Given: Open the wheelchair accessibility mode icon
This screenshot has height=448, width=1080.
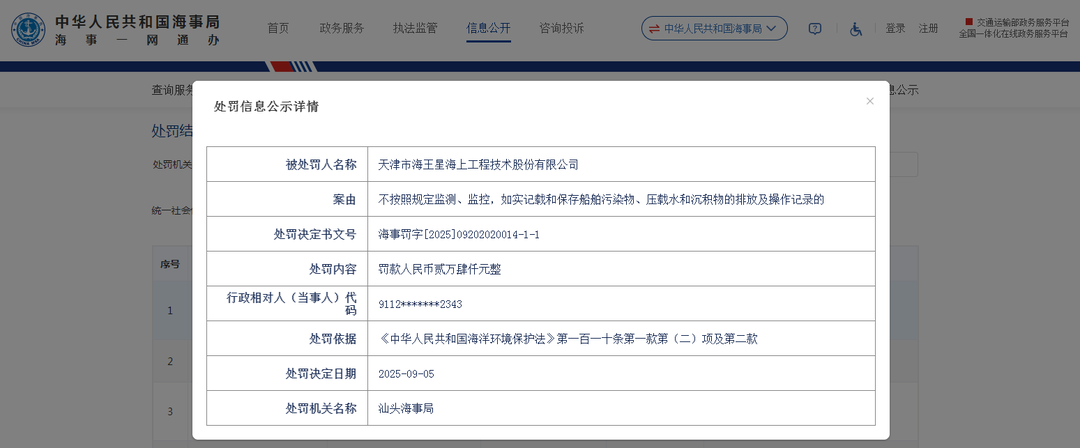Looking at the screenshot, I should pos(856,29).
